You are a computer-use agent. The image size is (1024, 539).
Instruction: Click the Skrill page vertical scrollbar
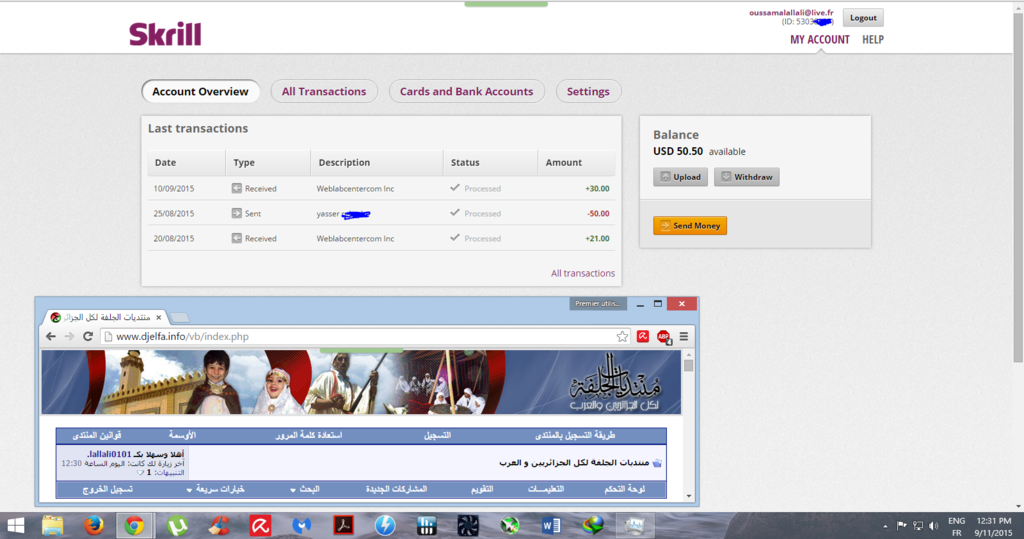click(1018, 186)
